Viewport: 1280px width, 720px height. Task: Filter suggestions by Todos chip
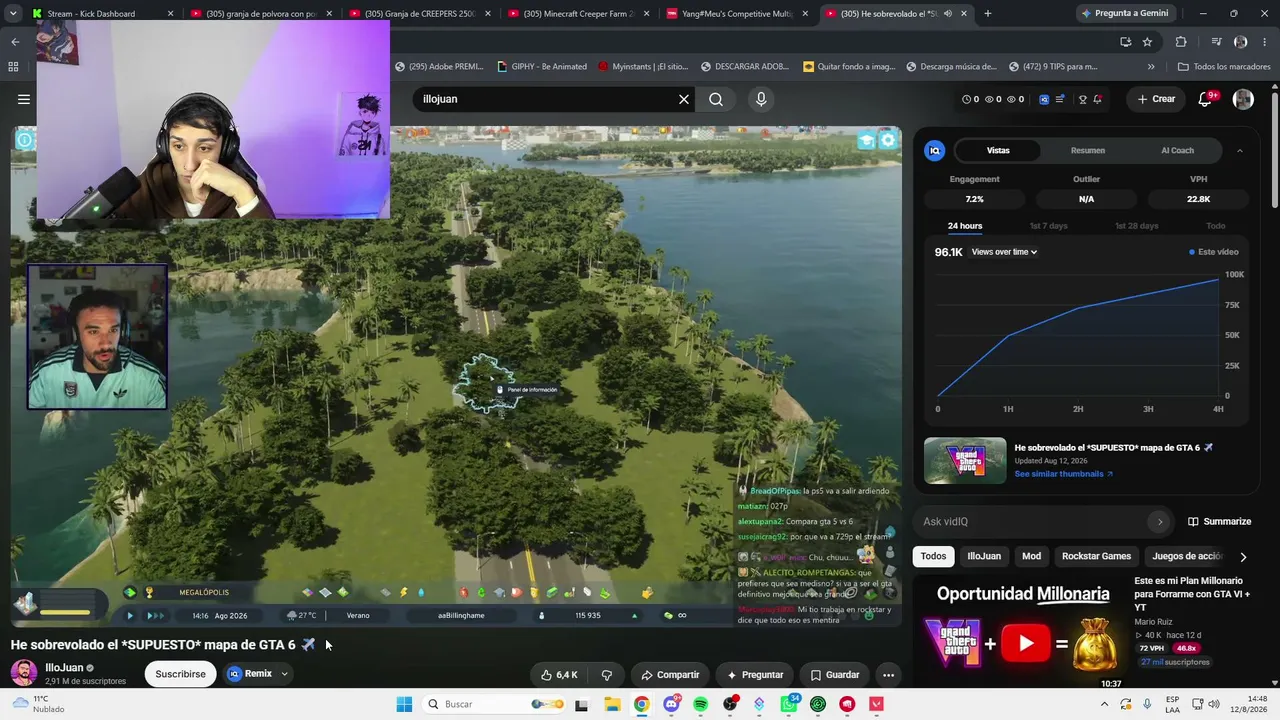point(933,557)
